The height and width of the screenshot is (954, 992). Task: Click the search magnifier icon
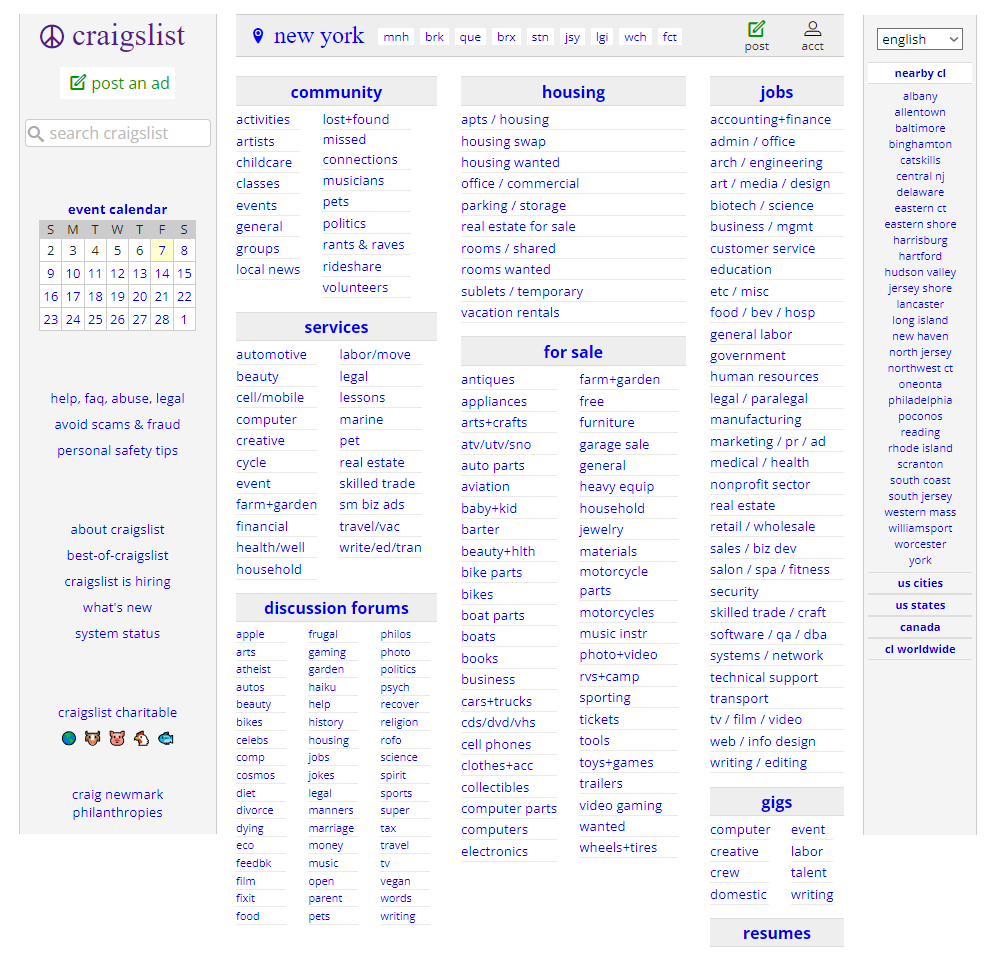tap(36, 133)
